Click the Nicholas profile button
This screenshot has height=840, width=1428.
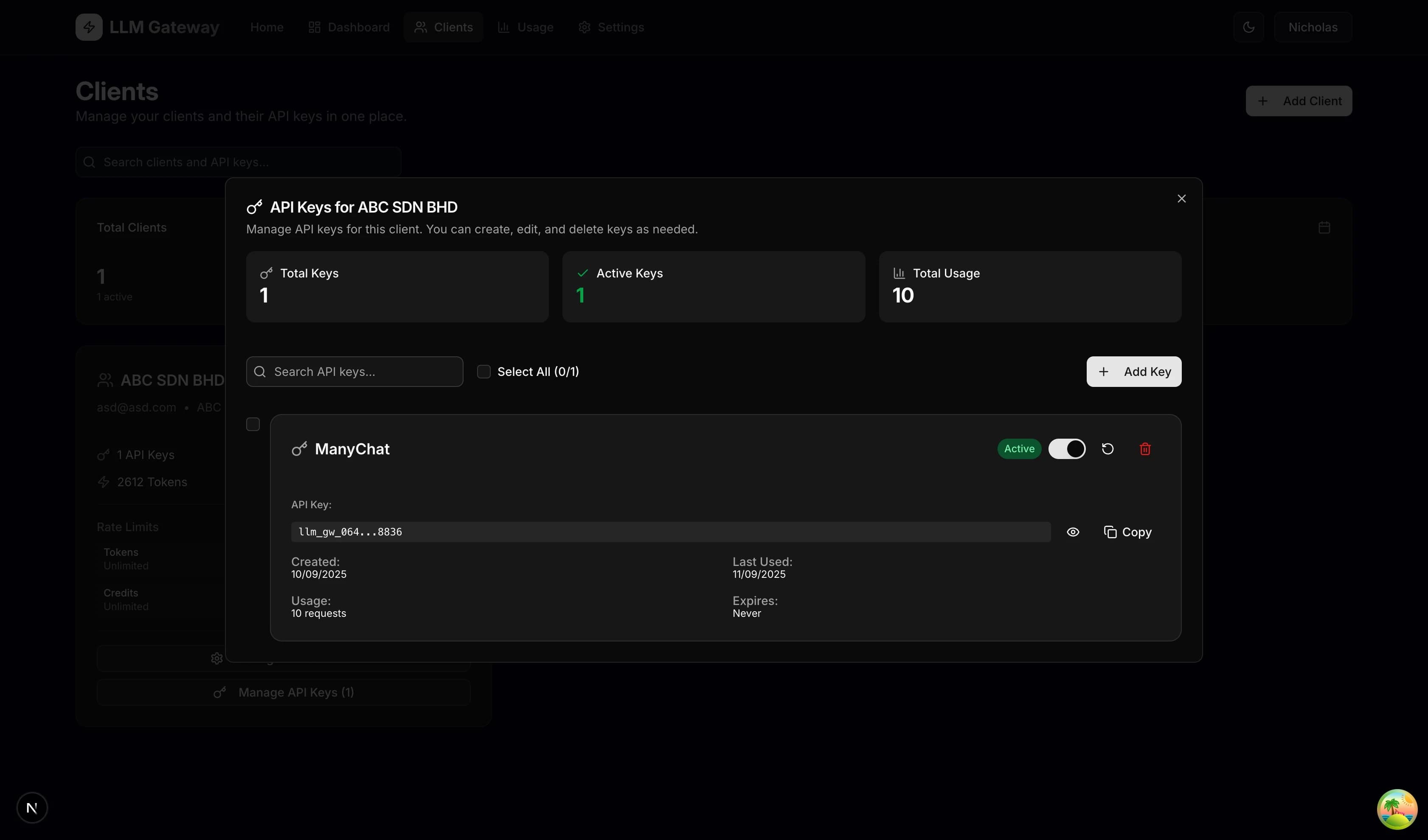(1313, 27)
